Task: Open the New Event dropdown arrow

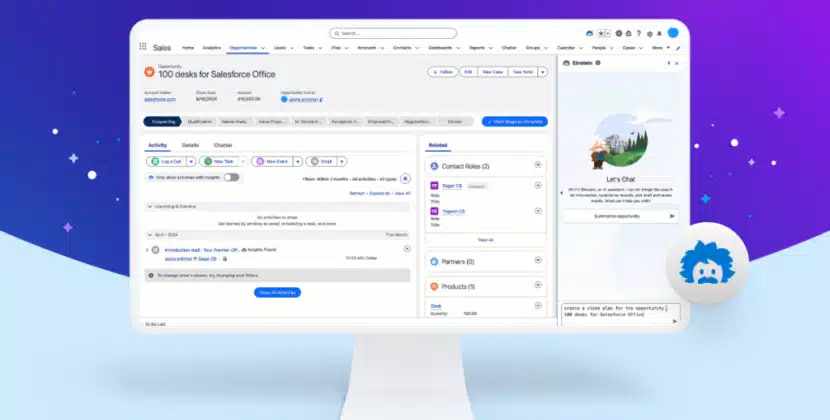Action: coord(298,162)
